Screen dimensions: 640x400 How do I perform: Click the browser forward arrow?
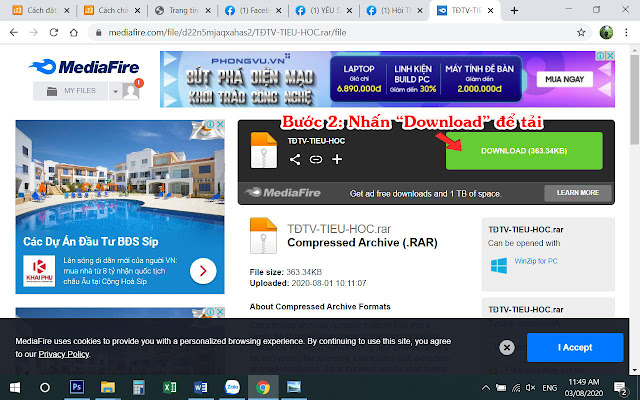tap(33, 32)
